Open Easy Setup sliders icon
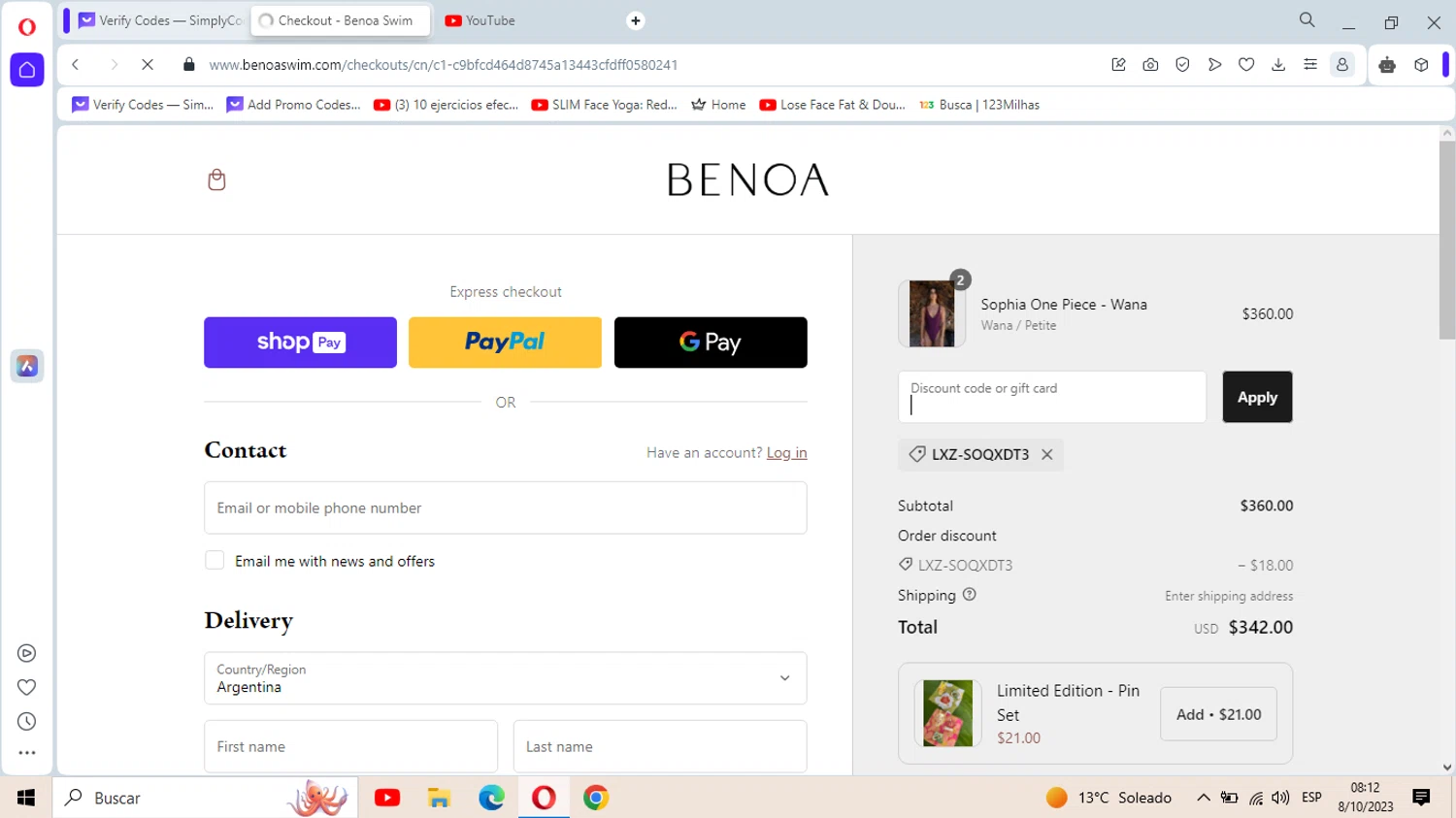 click(1310, 65)
